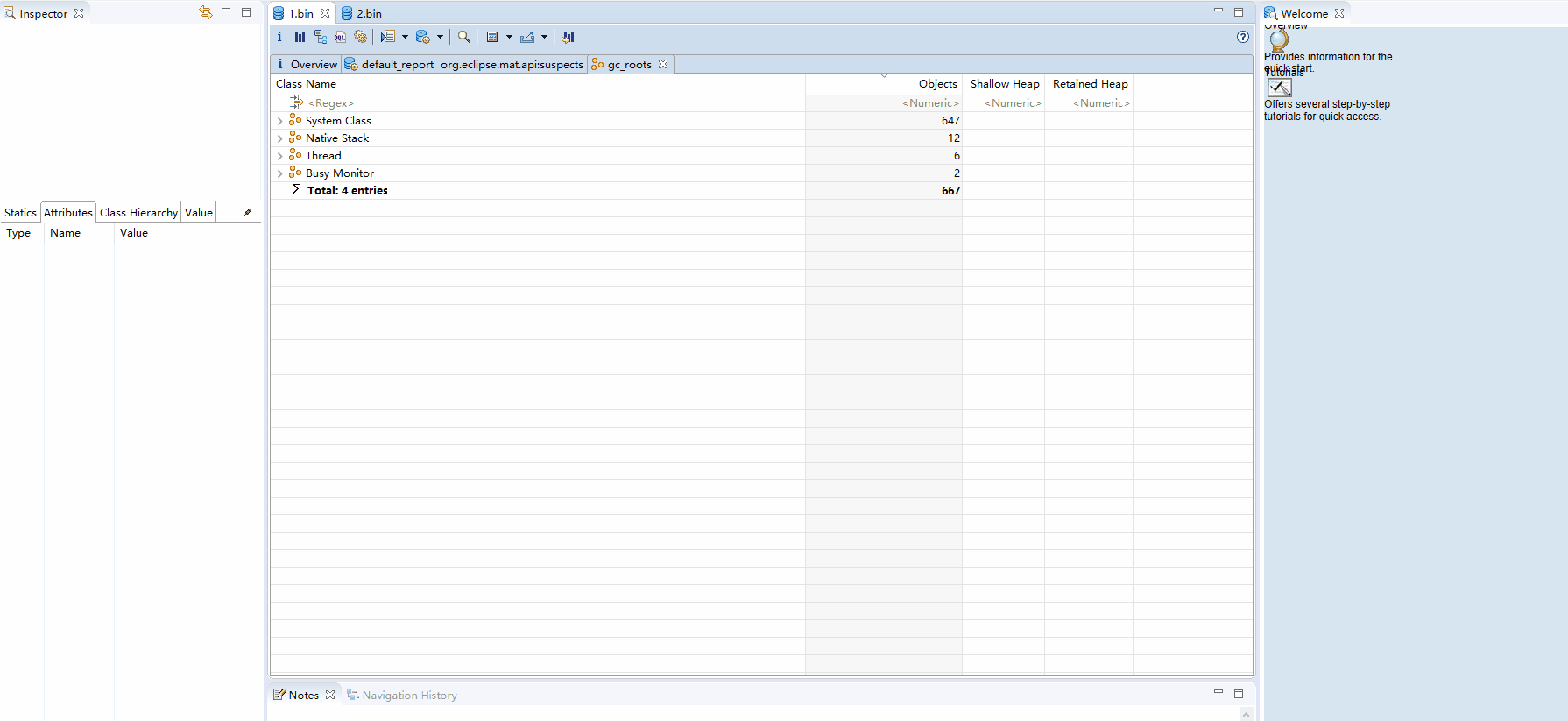Sort by Class Name column header
Viewport: 1568px width, 721px height.
point(538,84)
